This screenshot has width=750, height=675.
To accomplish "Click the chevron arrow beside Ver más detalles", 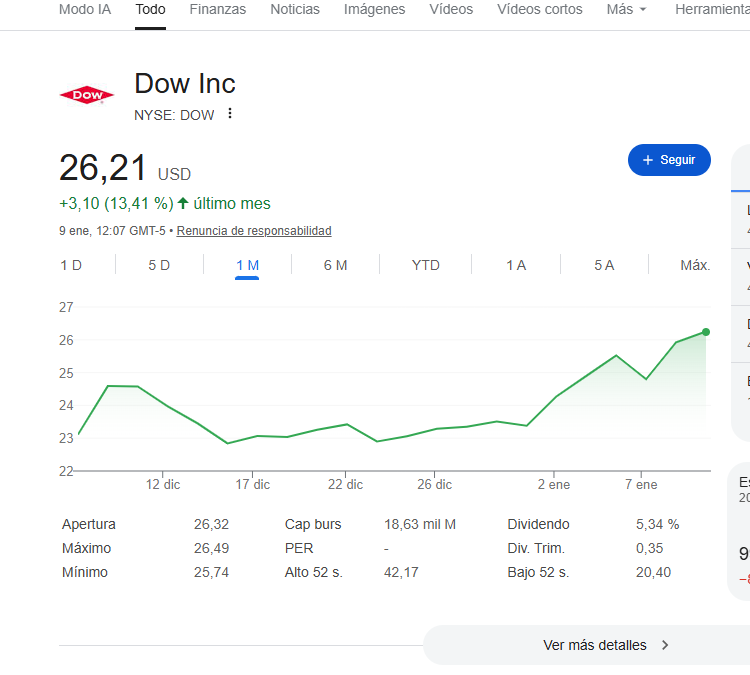I will [x=665, y=645].
